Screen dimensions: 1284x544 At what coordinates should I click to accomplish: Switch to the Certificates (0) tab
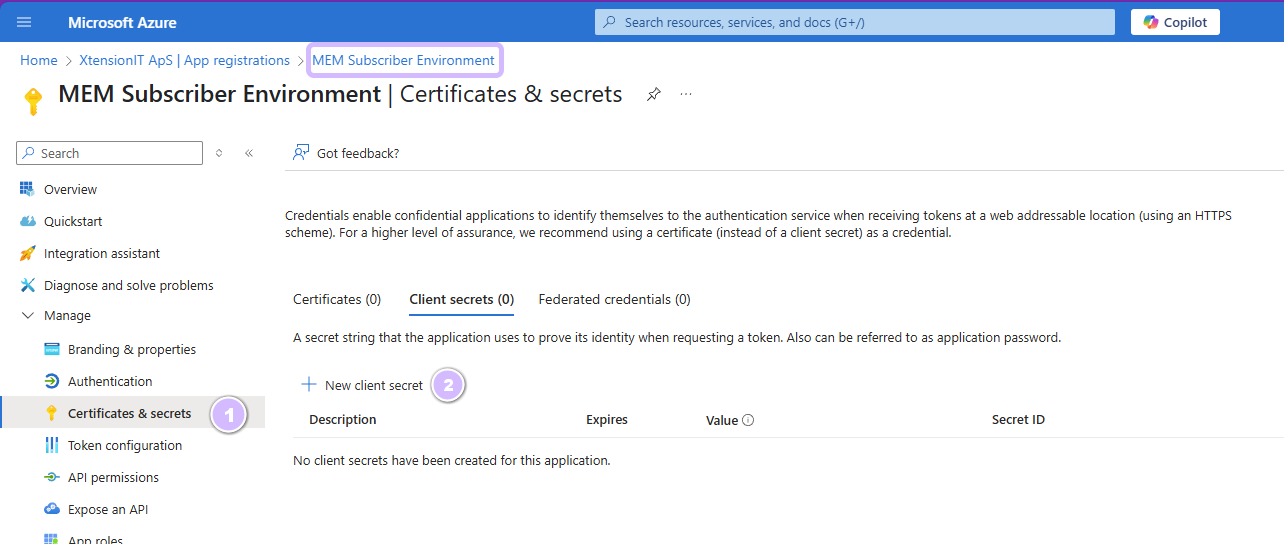(x=337, y=299)
